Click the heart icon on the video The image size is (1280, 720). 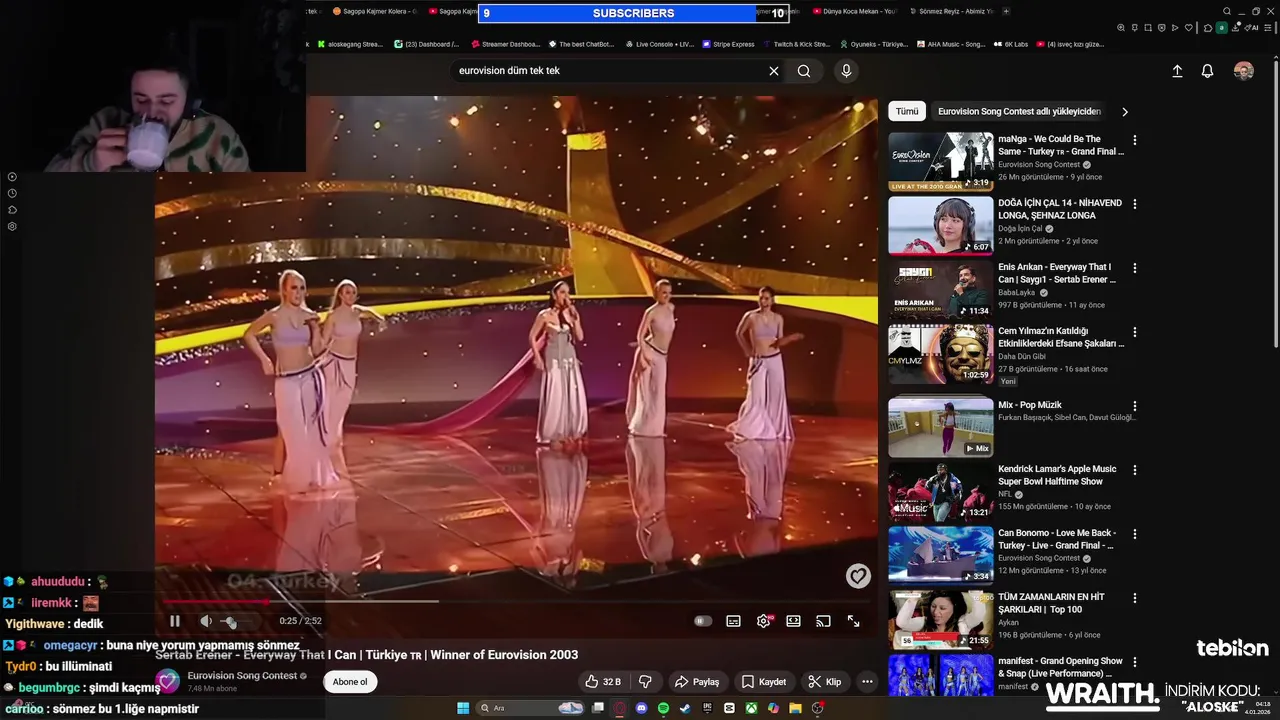858,576
